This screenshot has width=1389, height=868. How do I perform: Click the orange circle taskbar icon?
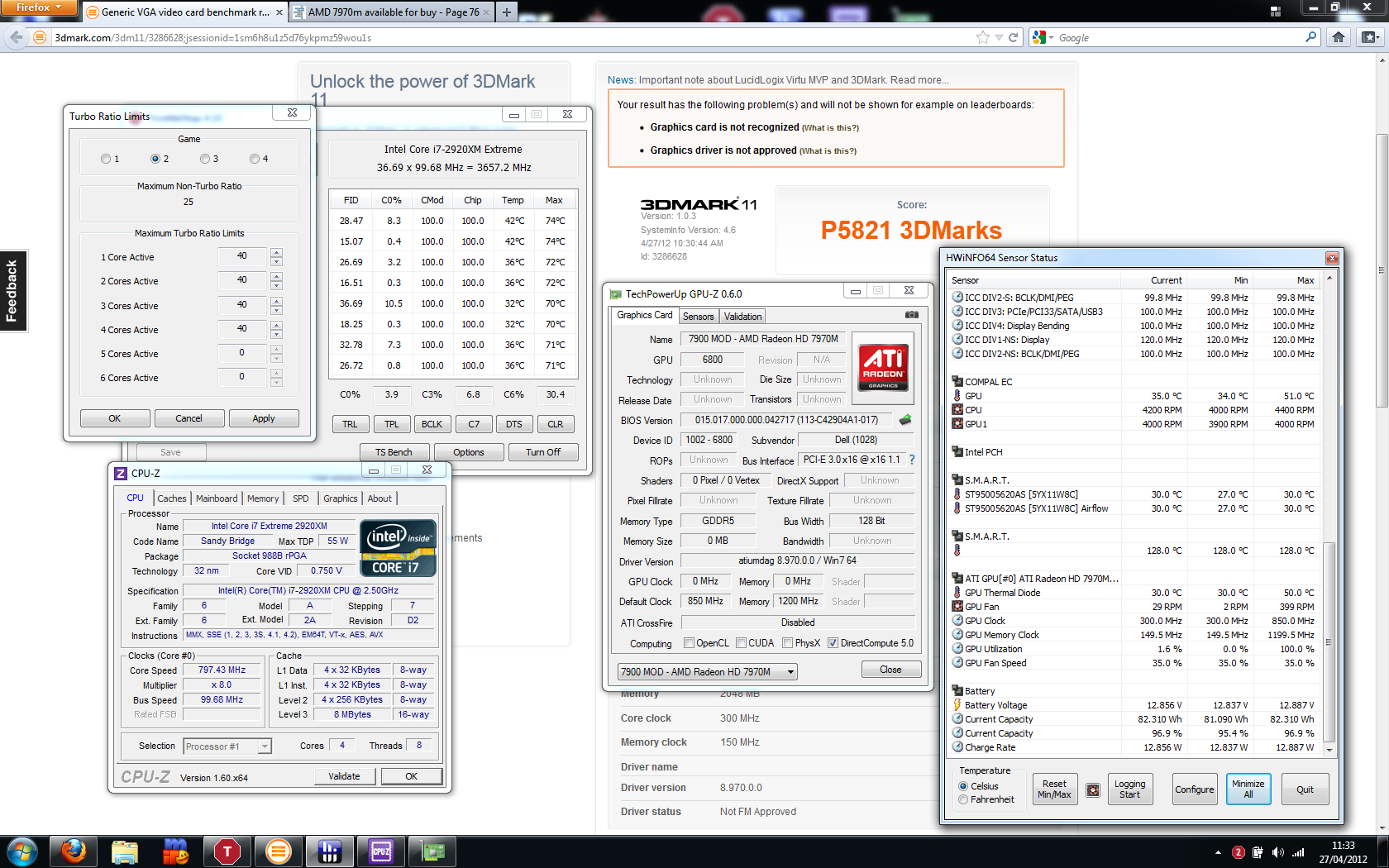(279, 851)
